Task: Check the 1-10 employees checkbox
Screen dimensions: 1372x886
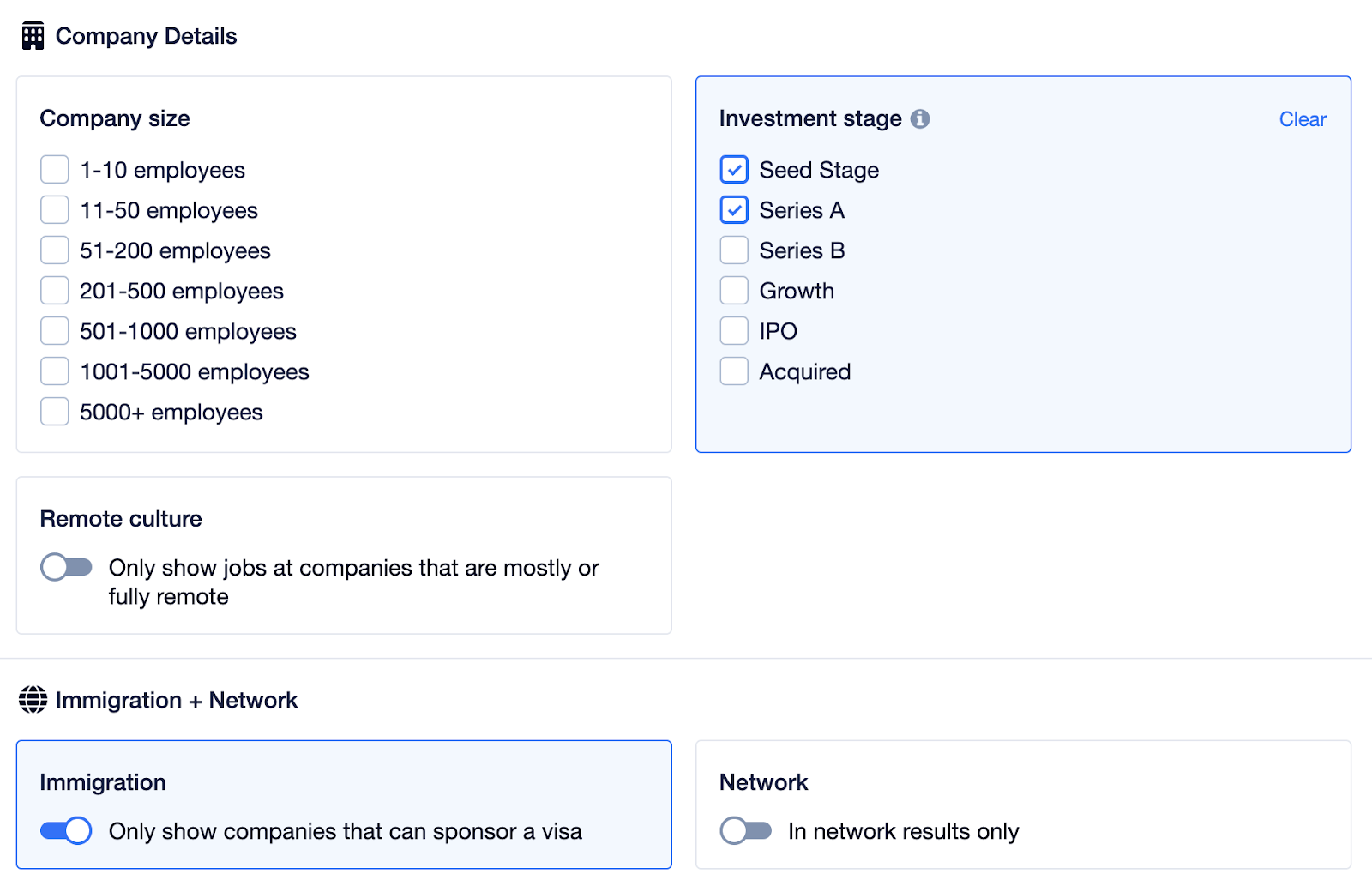Action: (55, 170)
